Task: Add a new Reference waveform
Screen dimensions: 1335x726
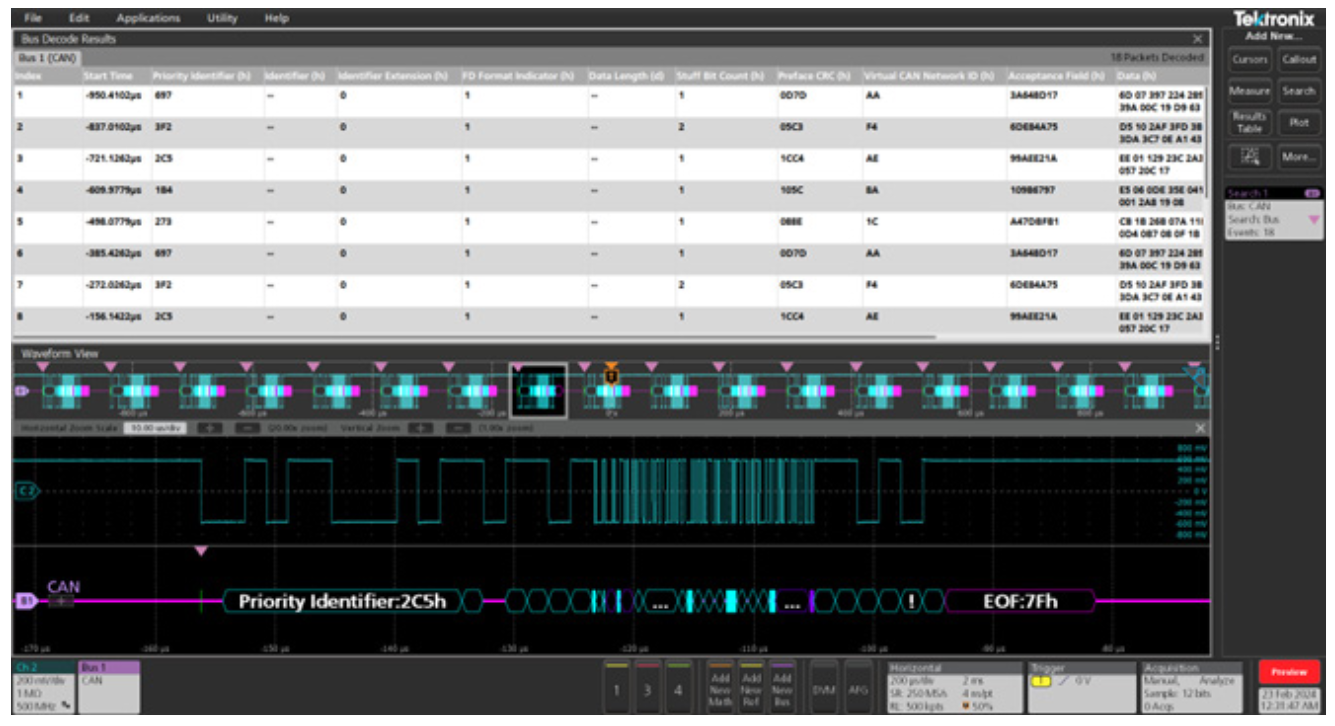Action: 750,687
